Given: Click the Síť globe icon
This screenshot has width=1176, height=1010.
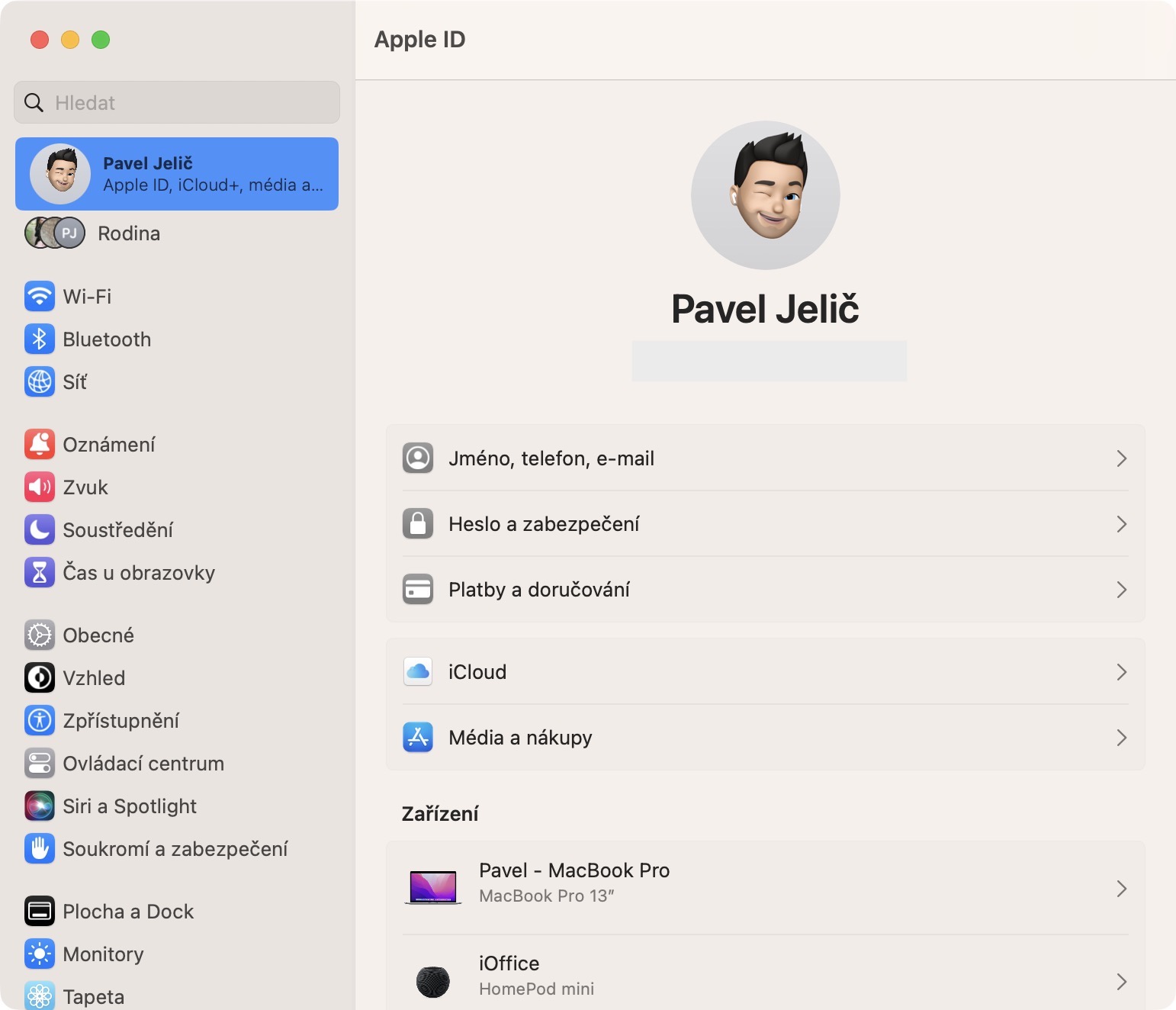Looking at the screenshot, I should [x=40, y=381].
